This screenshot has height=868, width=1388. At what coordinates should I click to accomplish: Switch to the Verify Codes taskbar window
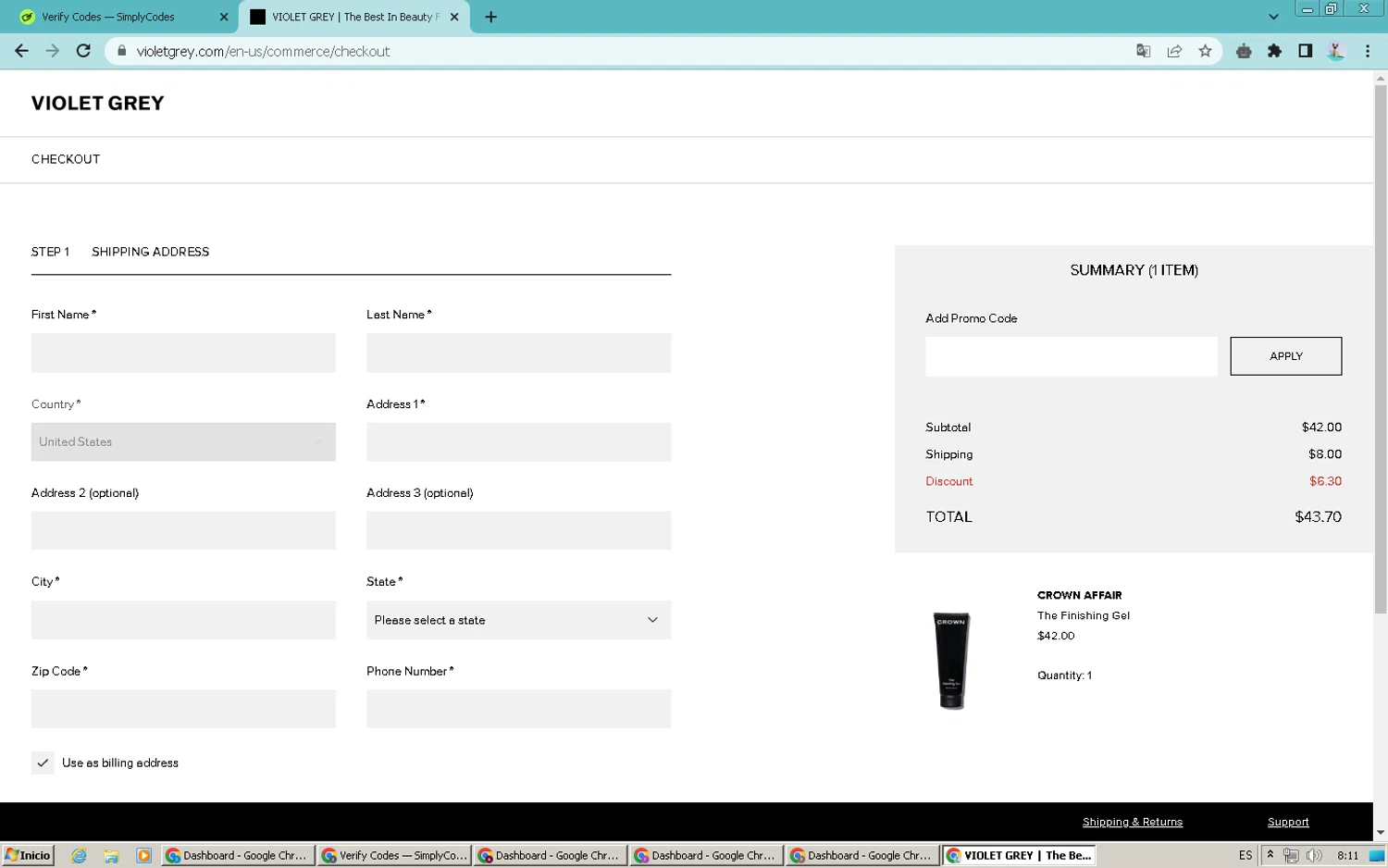394,856
